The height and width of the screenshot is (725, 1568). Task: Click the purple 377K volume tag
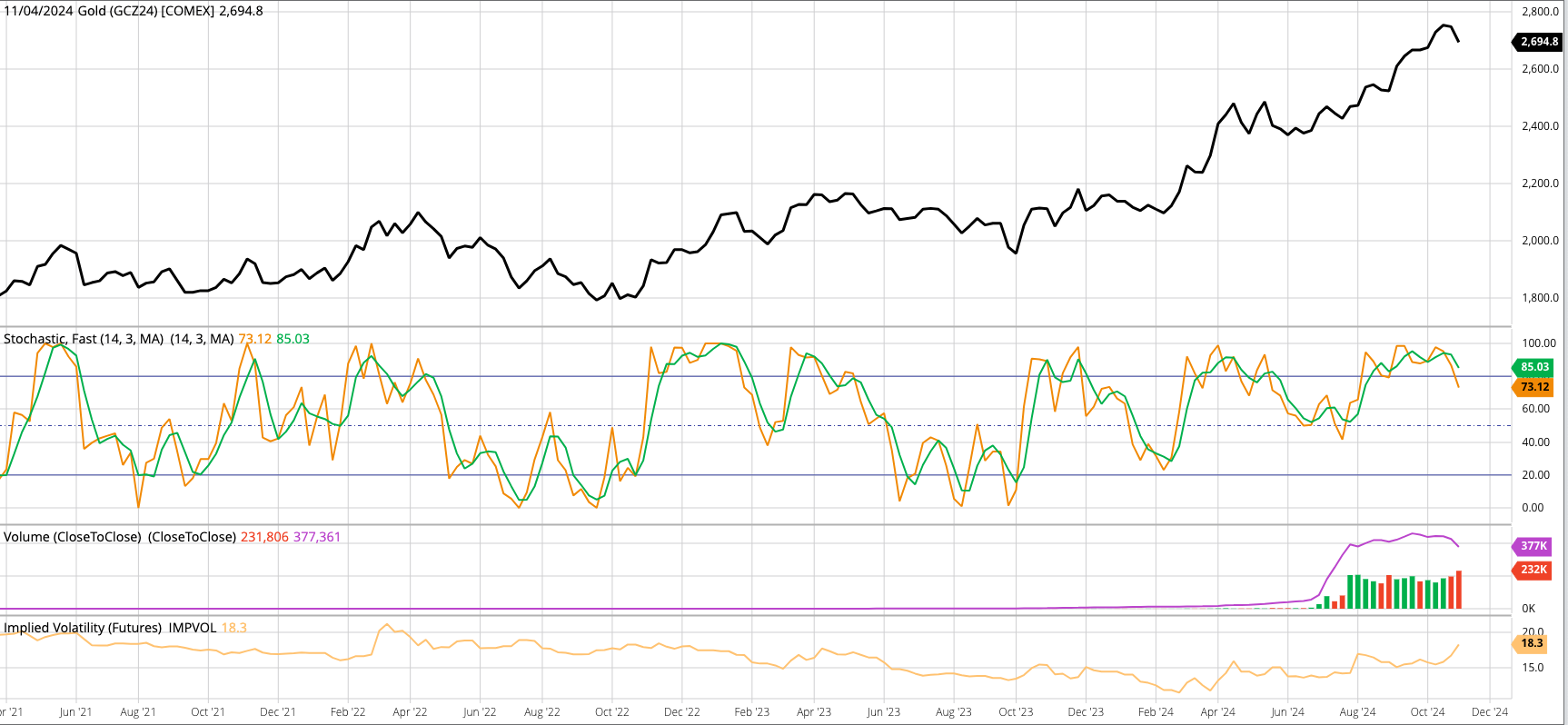[1533, 546]
